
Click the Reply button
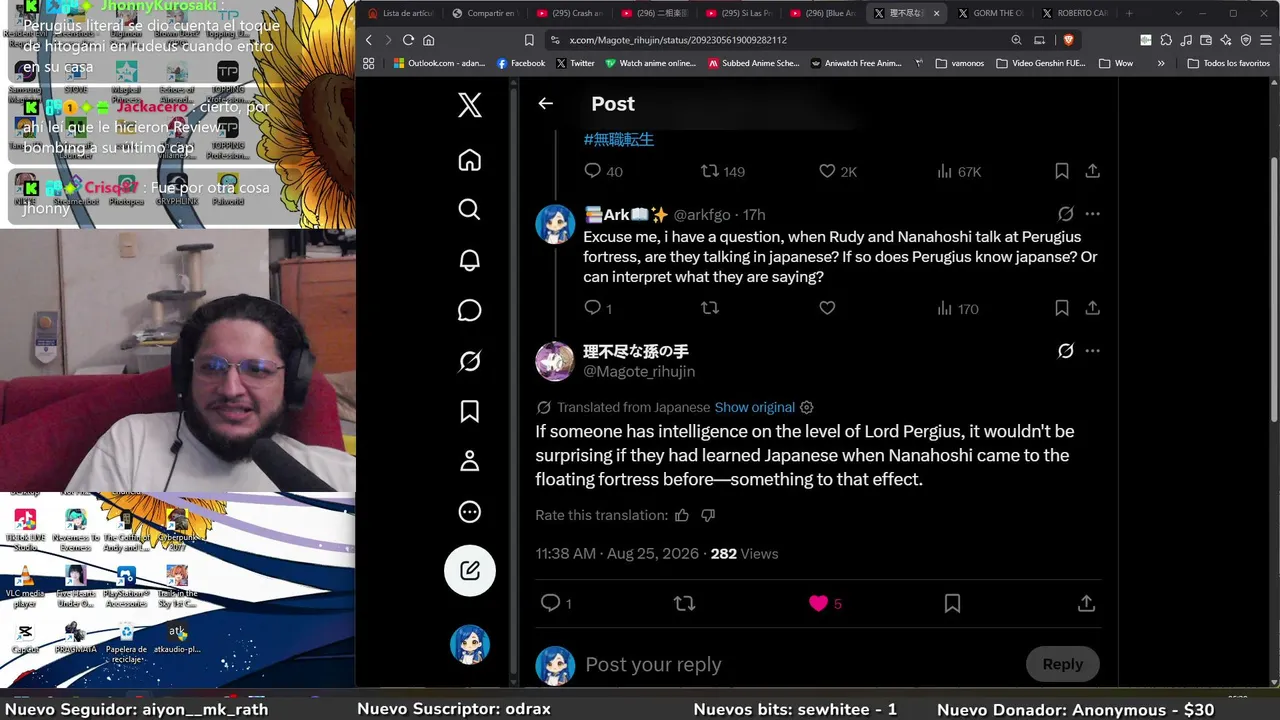pos(1062,664)
